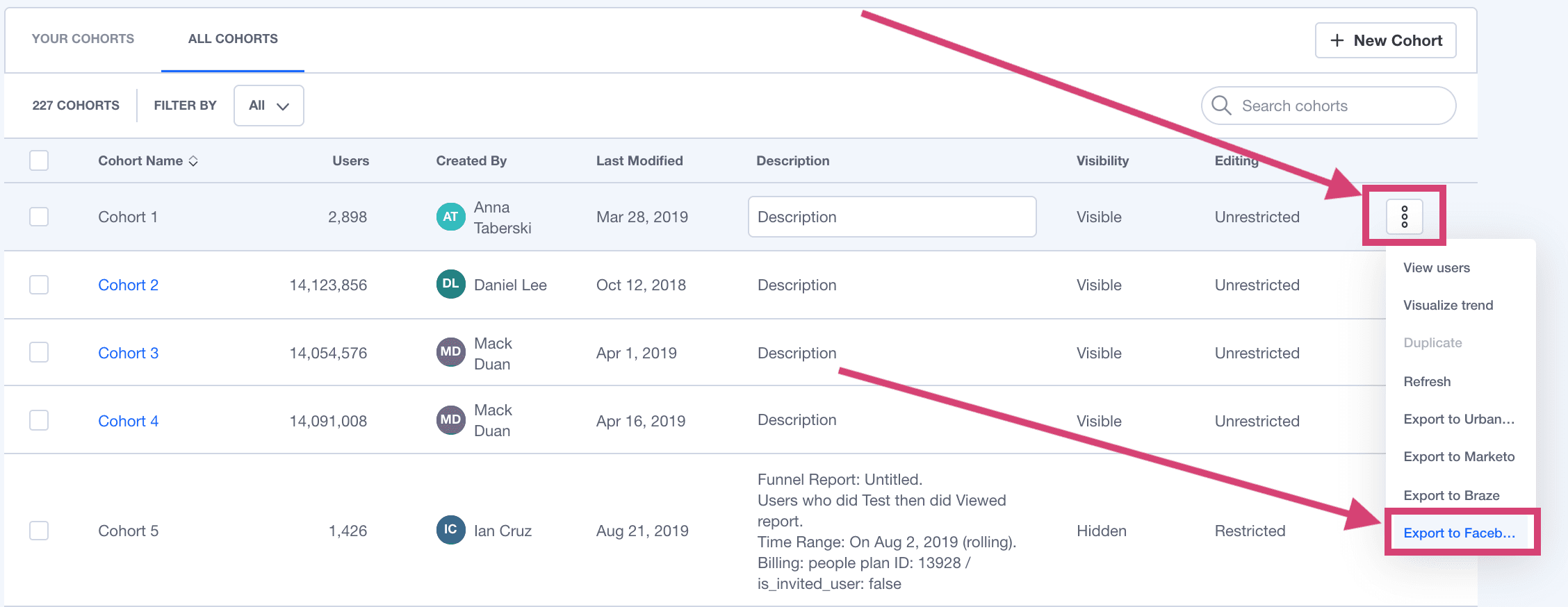Open the Filter By All dropdown

click(x=268, y=106)
